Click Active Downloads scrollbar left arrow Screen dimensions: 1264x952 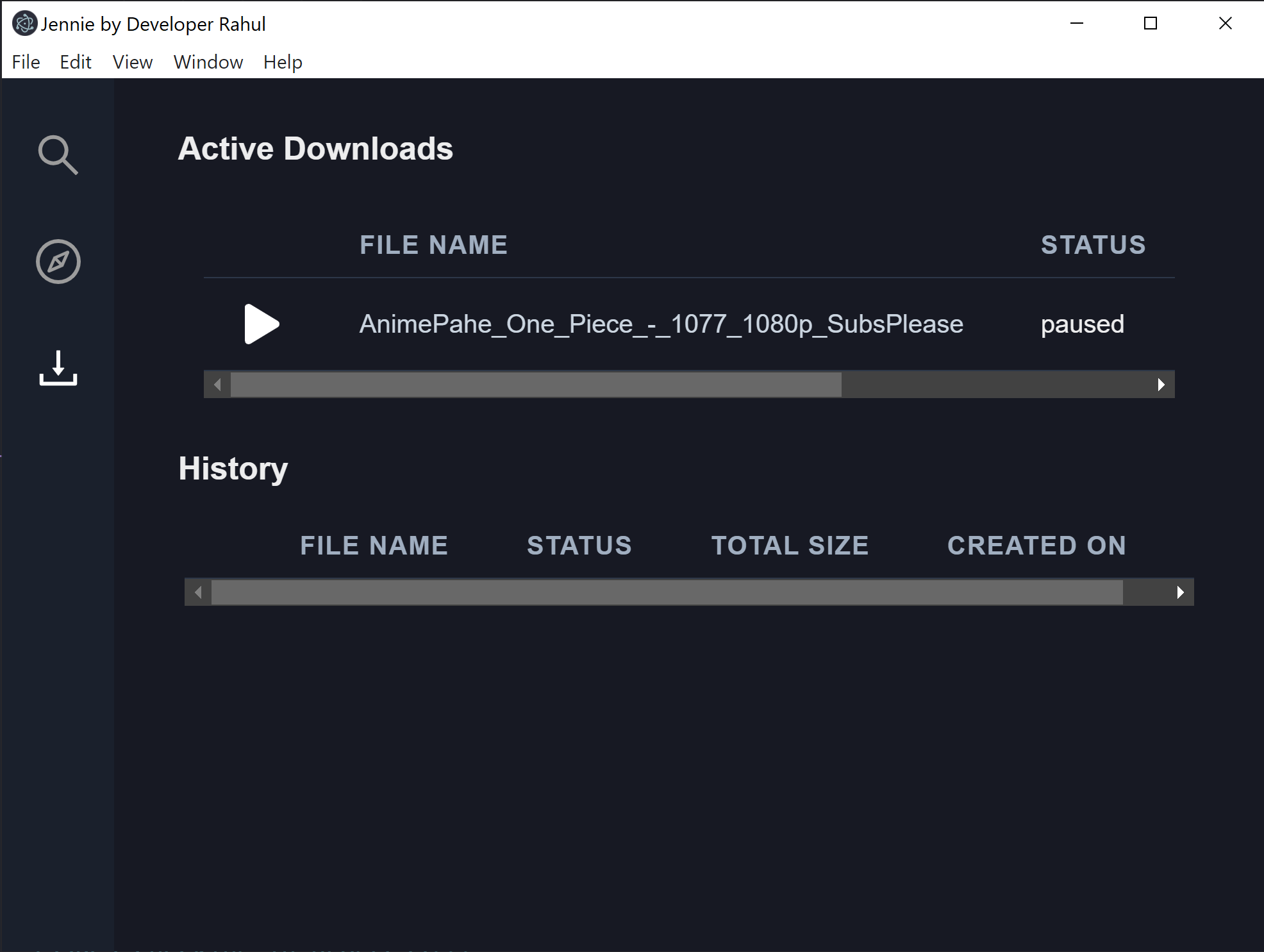click(217, 385)
